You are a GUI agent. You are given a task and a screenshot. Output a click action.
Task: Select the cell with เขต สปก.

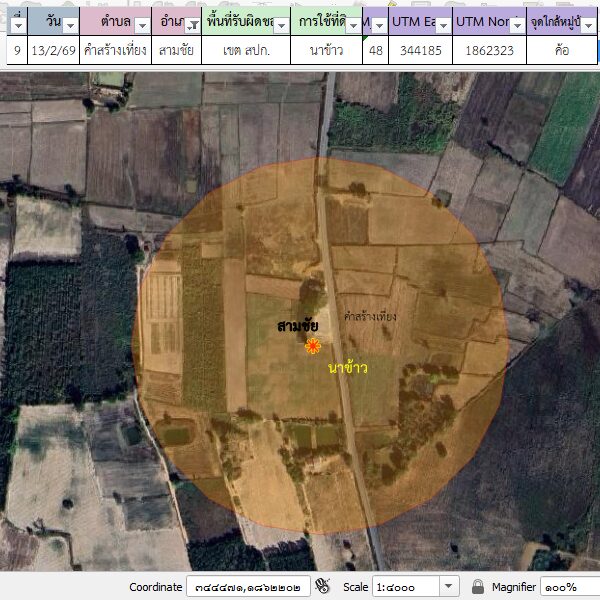(245, 50)
